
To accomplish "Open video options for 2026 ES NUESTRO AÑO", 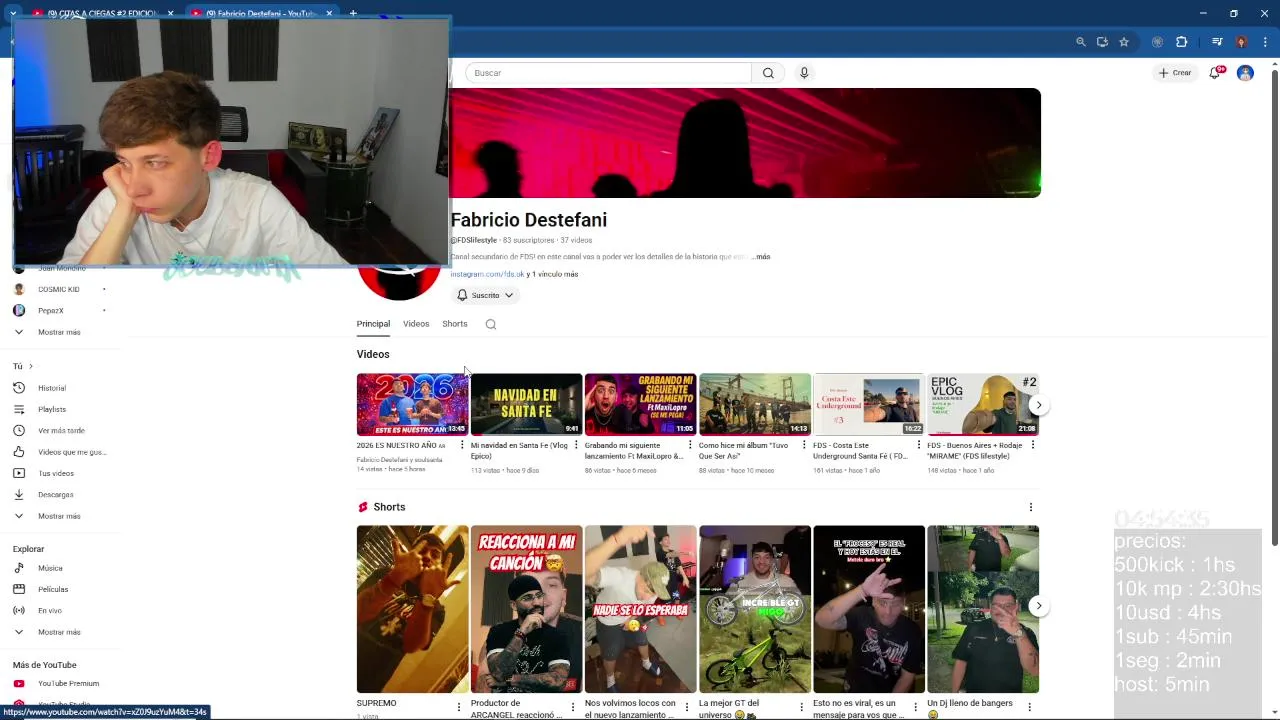I will pos(462,445).
